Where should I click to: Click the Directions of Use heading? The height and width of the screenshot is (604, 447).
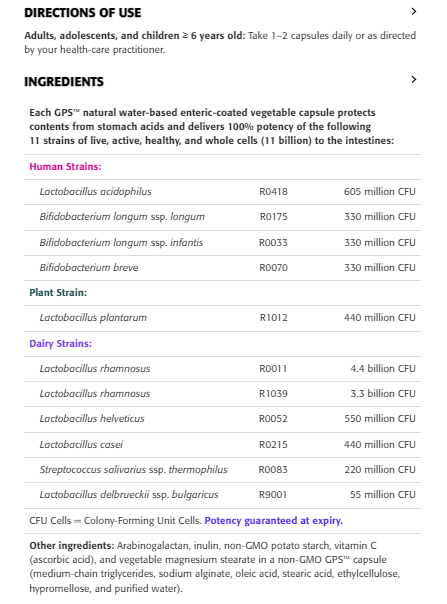[82, 13]
